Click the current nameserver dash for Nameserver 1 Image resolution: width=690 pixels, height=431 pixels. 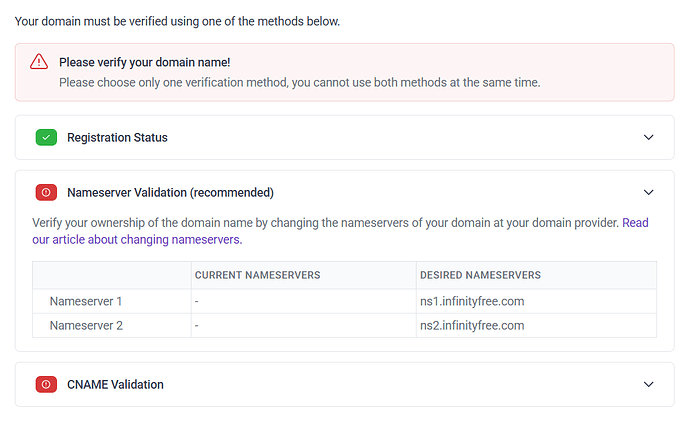tap(197, 301)
